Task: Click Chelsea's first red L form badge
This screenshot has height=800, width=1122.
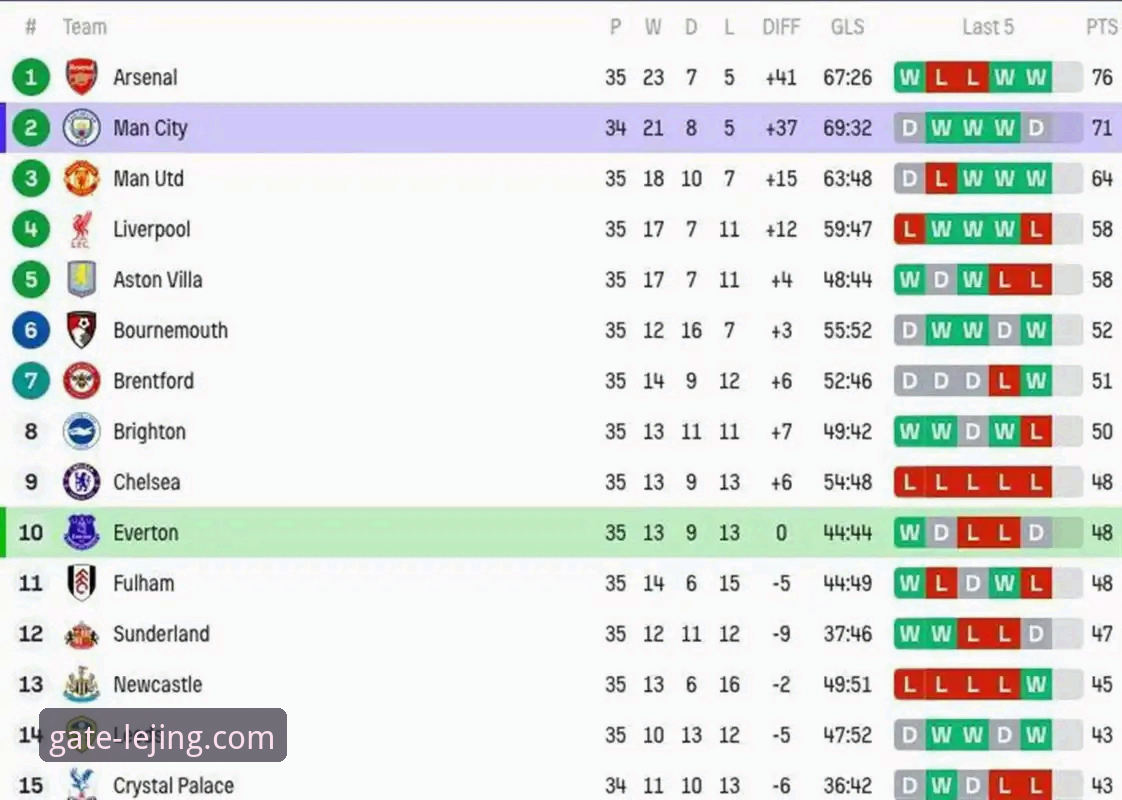Action: point(909,482)
